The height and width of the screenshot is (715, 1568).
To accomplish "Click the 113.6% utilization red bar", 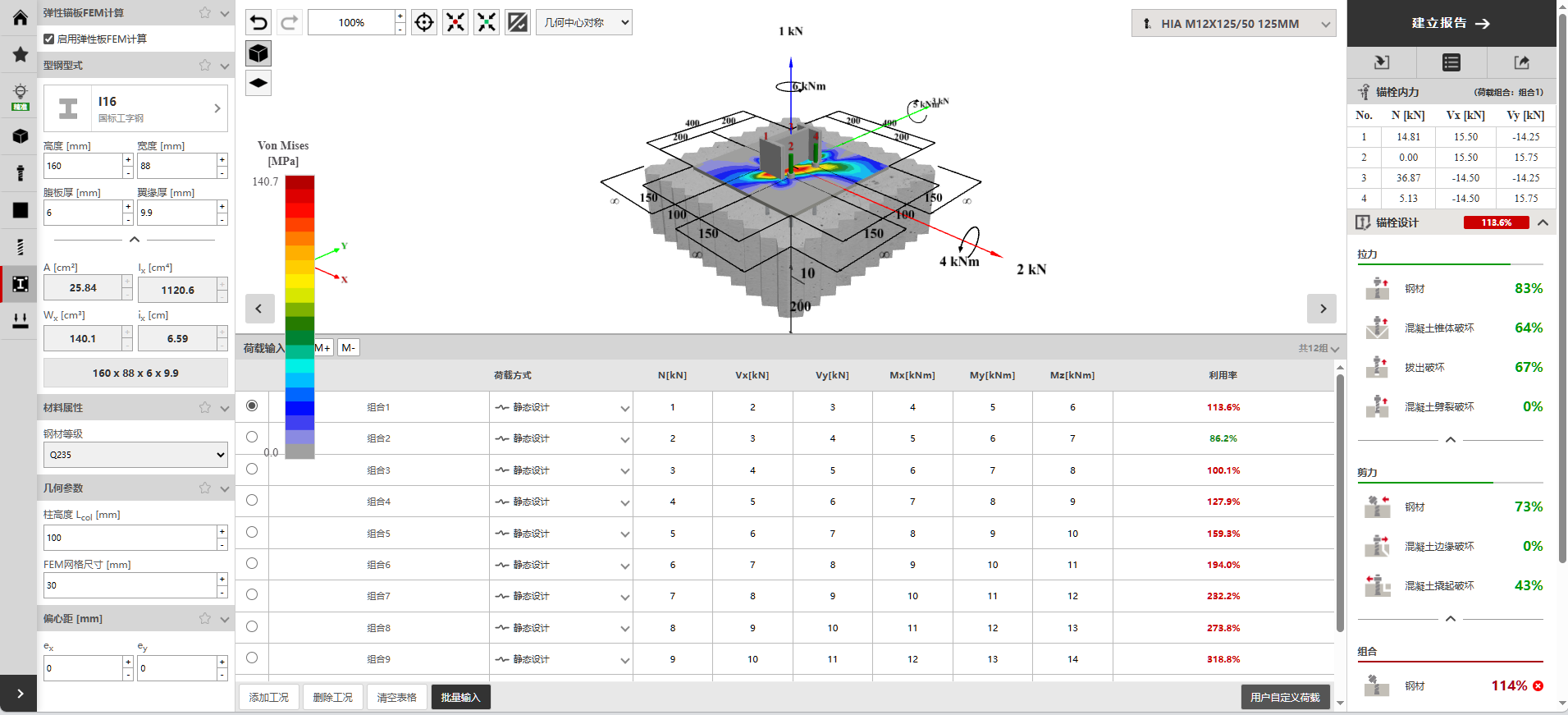I will (1497, 222).
